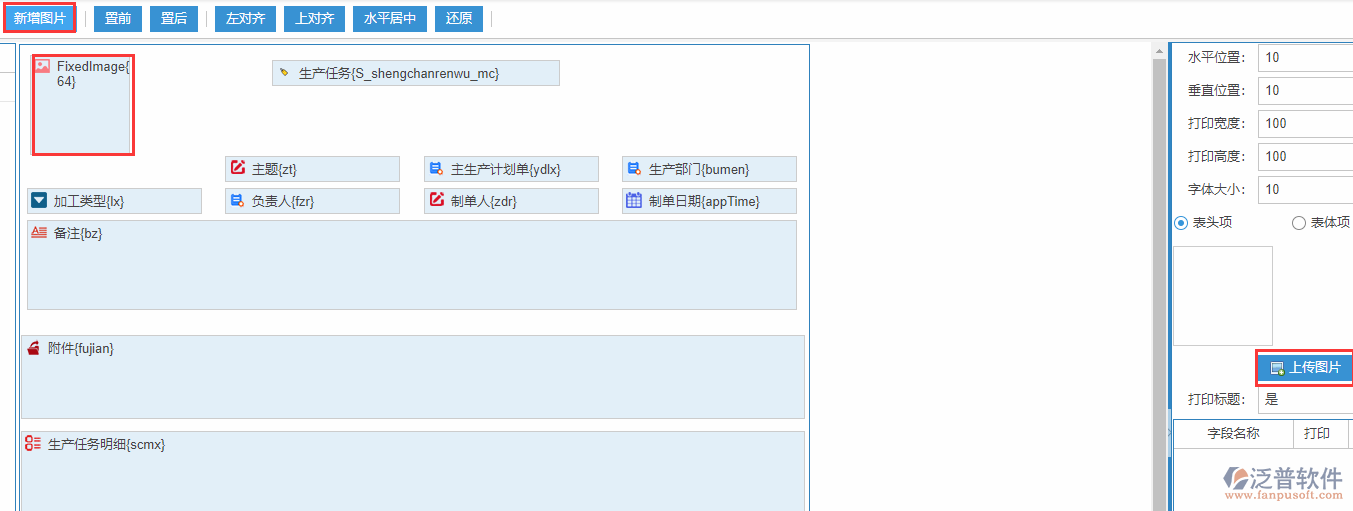Click the icon beside 主生产计划单{ydlx}

click(x=436, y=168)
